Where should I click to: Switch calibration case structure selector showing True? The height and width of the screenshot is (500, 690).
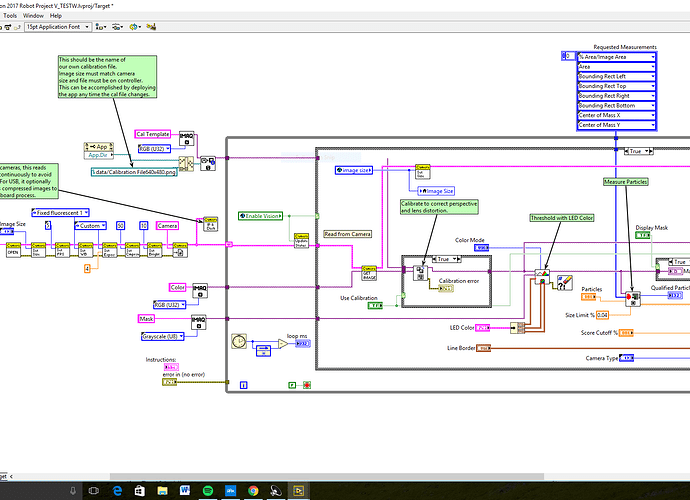coord(446,259)
